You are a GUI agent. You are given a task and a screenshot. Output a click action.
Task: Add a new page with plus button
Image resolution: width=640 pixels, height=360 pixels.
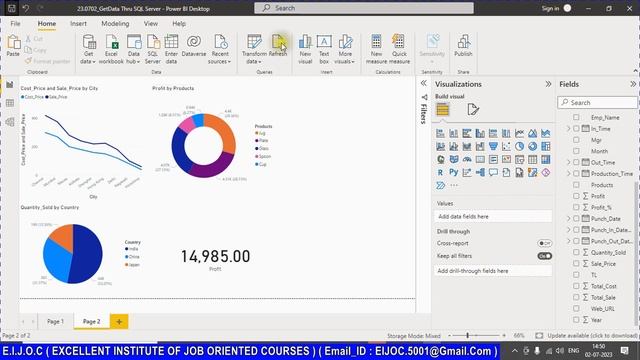coord(119,322)
